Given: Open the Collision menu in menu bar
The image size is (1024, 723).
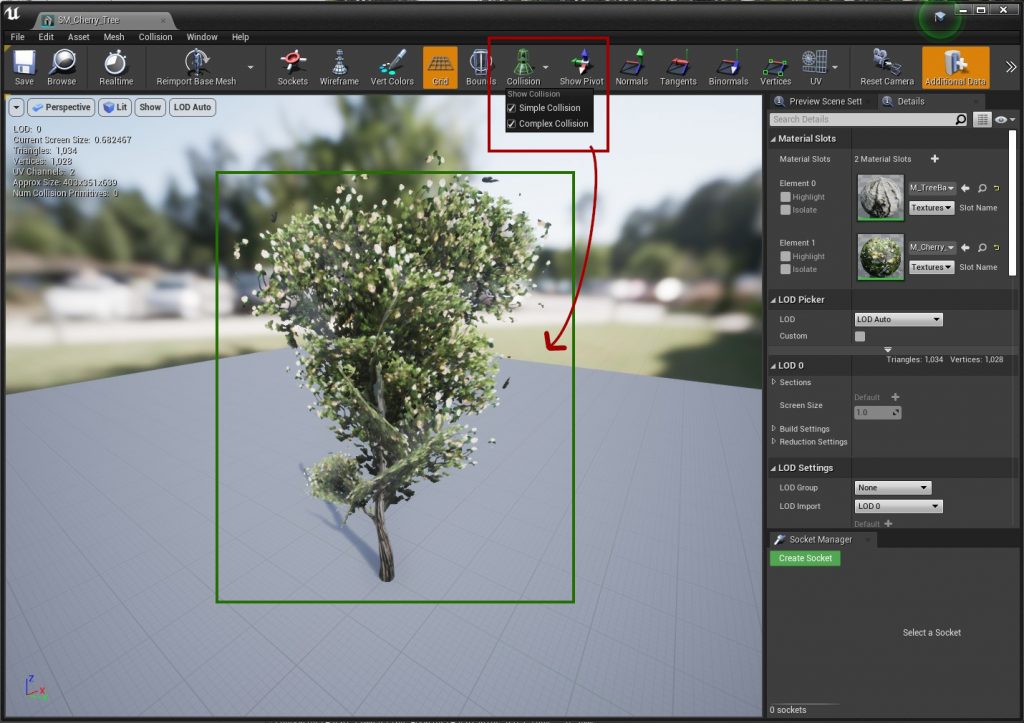Looking at the screenshot, I should [x=155, y=37].
